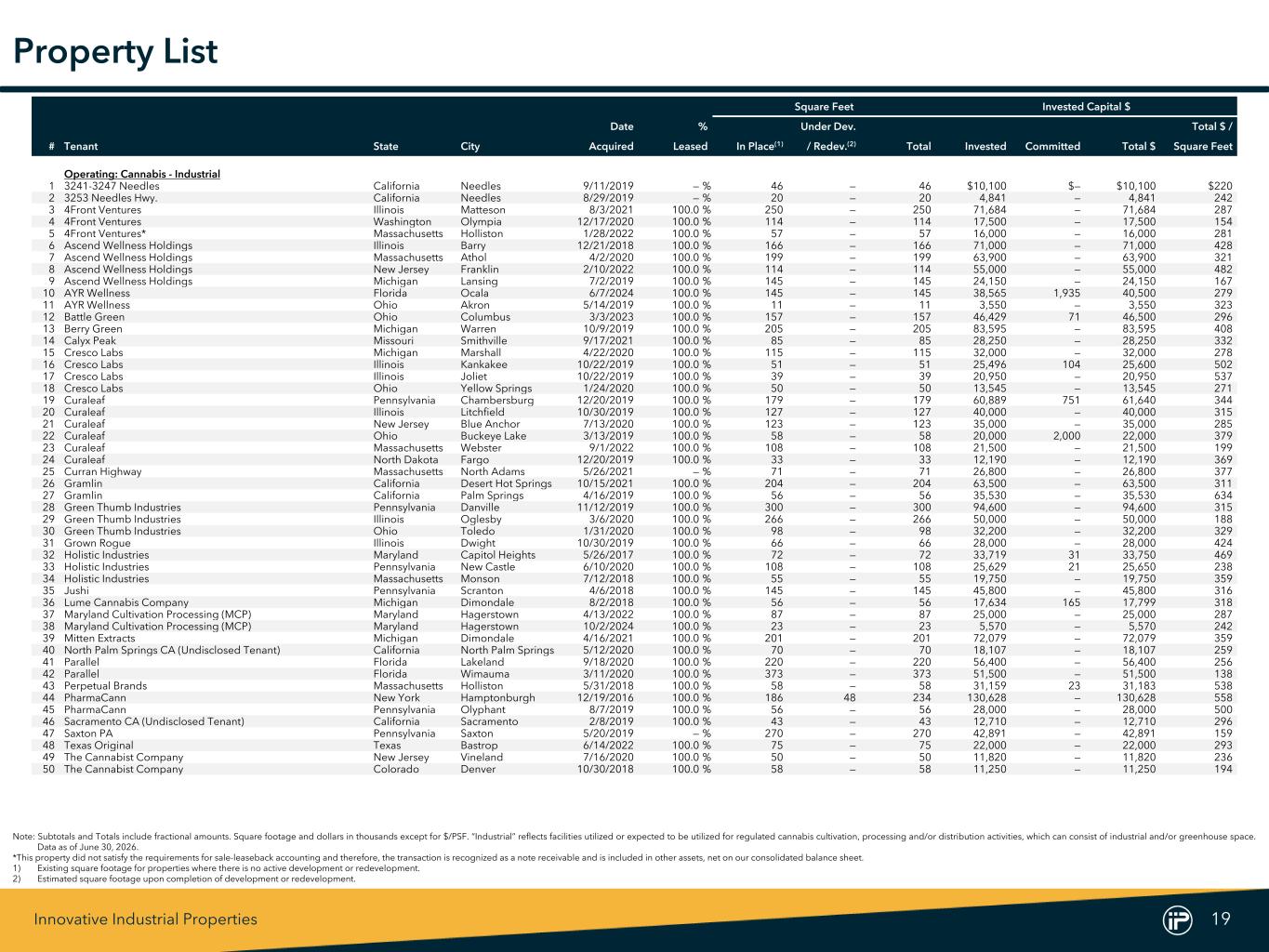The height and width of the screenshot is (952, 1269).
Task: Click tenant 'Mitten Extracts'
Action: click(99, 638)
